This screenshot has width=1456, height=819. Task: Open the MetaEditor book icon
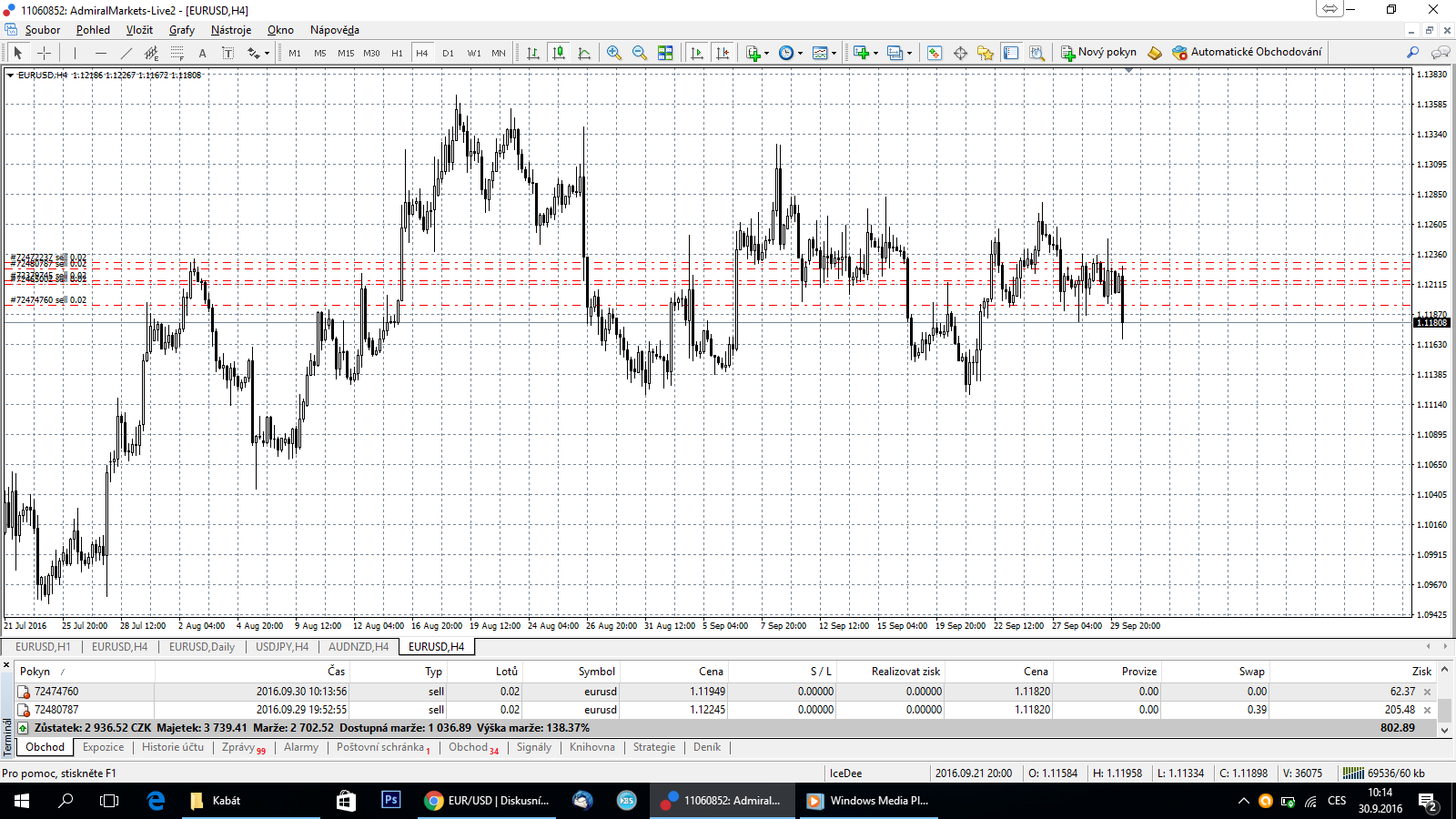[1155, 53]
